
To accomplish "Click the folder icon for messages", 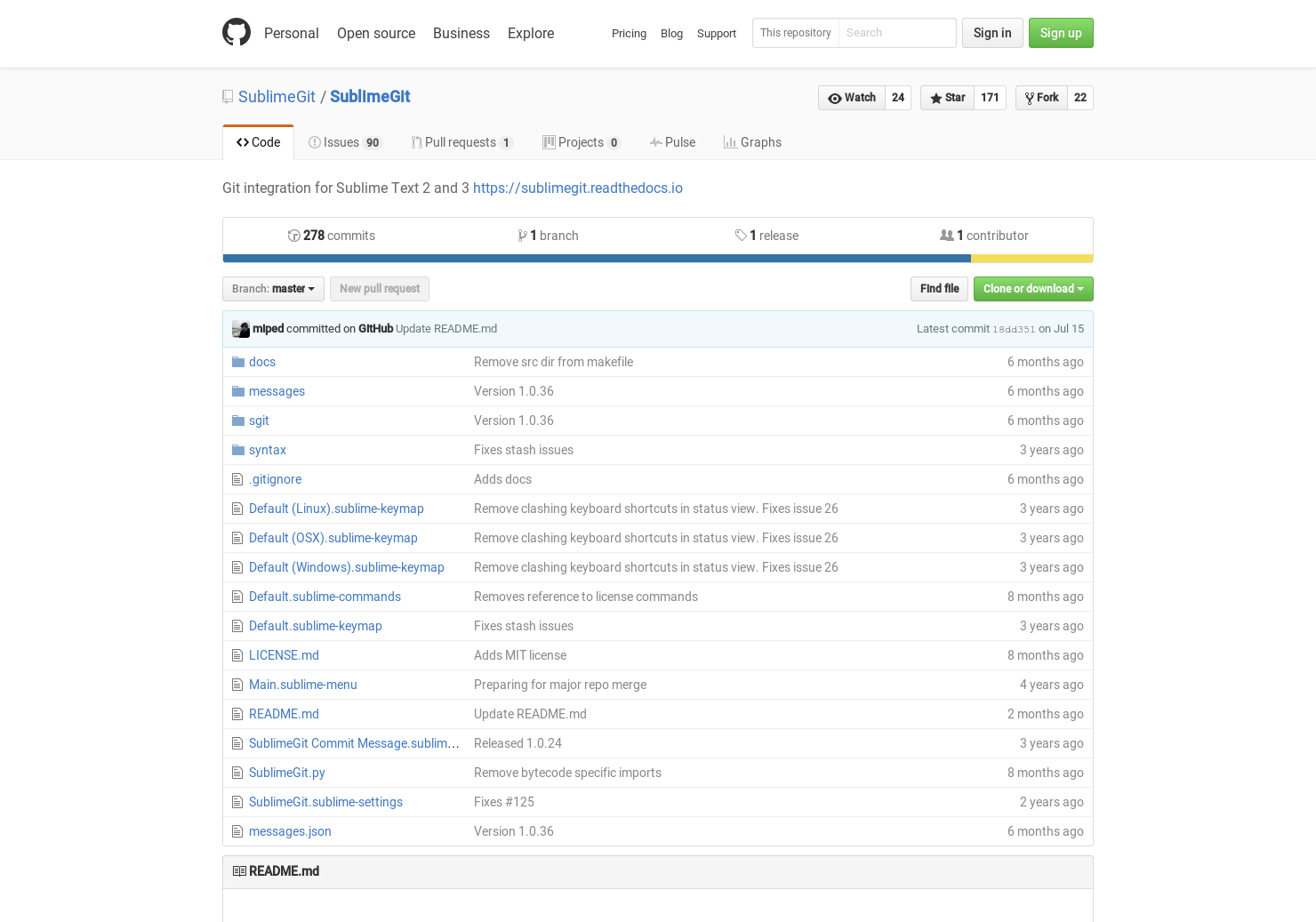I will click(x=237, y=391).
